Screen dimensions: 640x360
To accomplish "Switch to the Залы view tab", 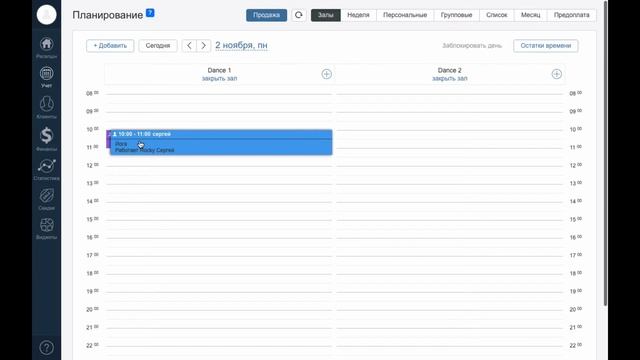I will (x=326, y=15).
